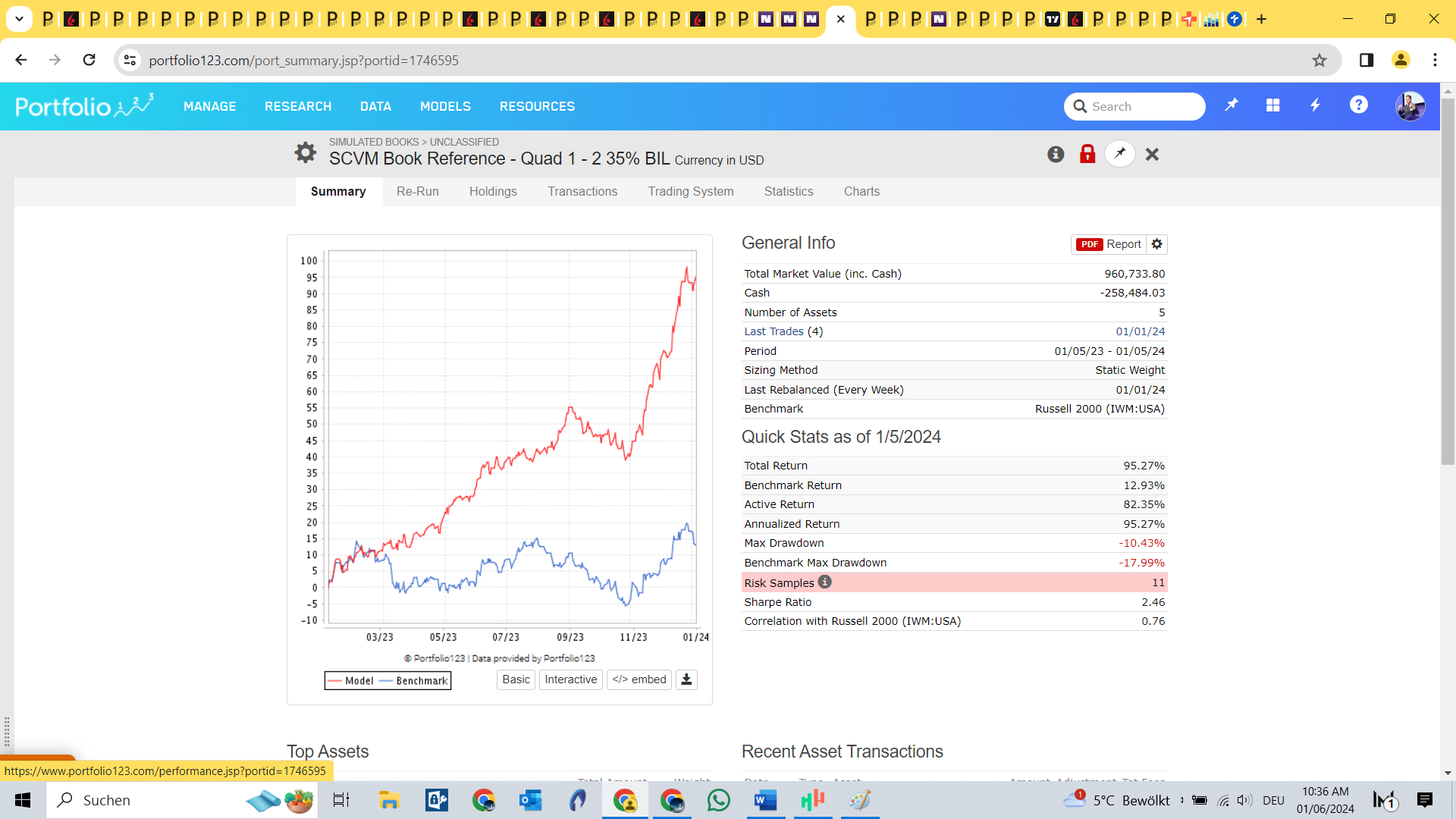Click the header Search field
1456x819 pixels.
click(x=1144, y=106)
